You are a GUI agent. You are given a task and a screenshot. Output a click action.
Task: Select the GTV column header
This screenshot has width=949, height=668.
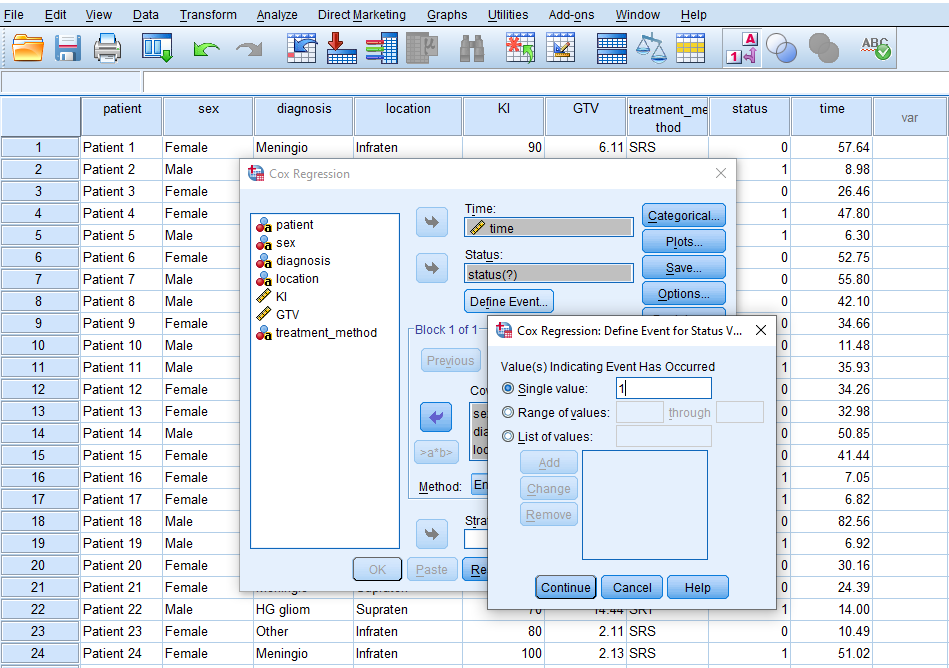point(586,116)
